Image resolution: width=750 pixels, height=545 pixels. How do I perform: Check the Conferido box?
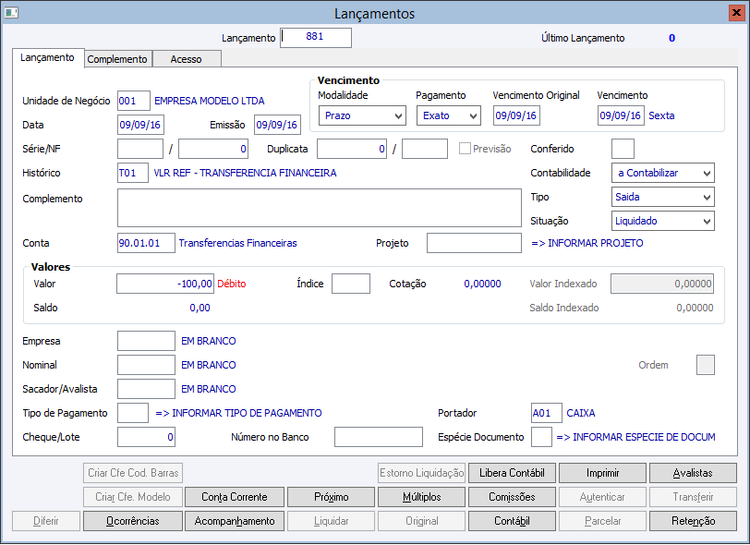[622, 149]
